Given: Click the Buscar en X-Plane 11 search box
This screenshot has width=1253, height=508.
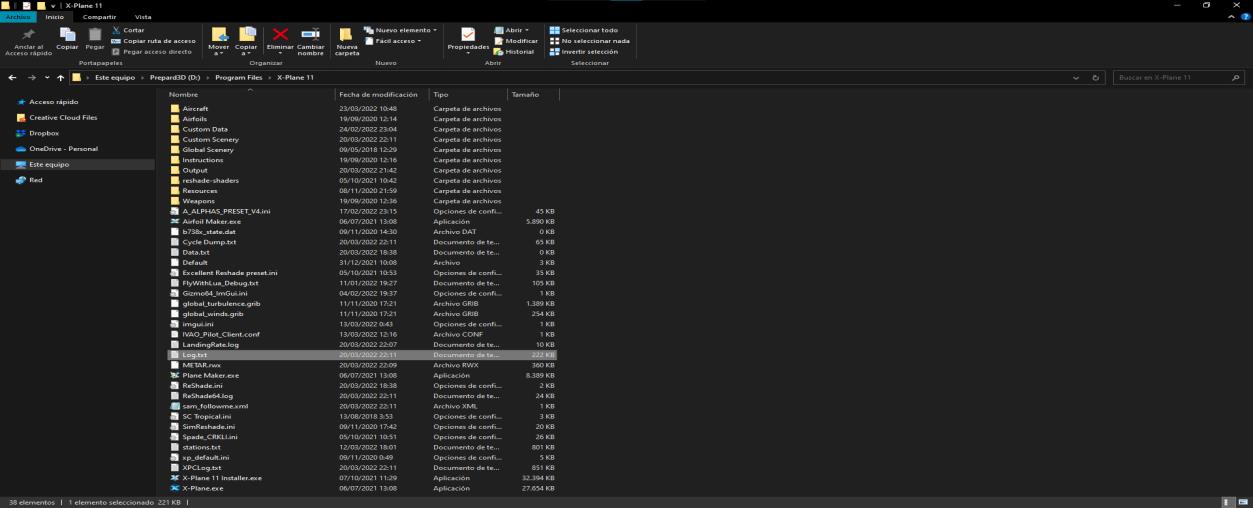Looking at the screenshot, I should 1178,77.
